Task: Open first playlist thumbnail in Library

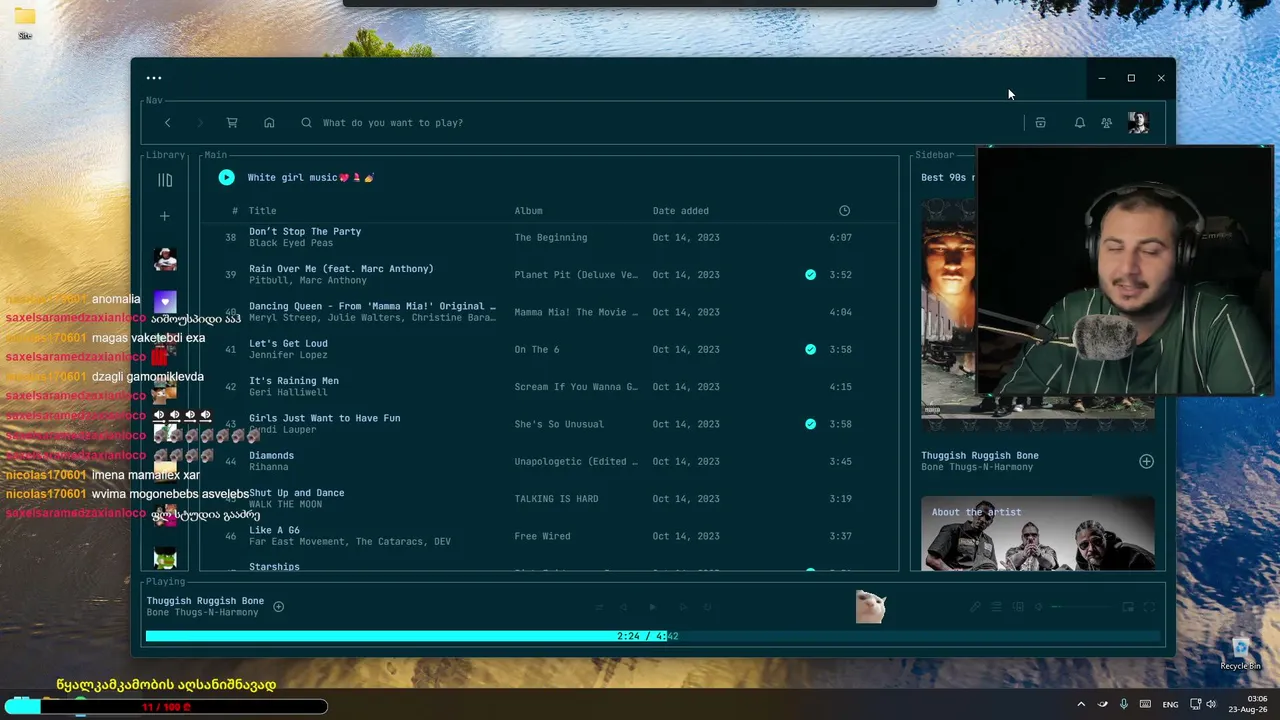Action: tap(165, 260)
